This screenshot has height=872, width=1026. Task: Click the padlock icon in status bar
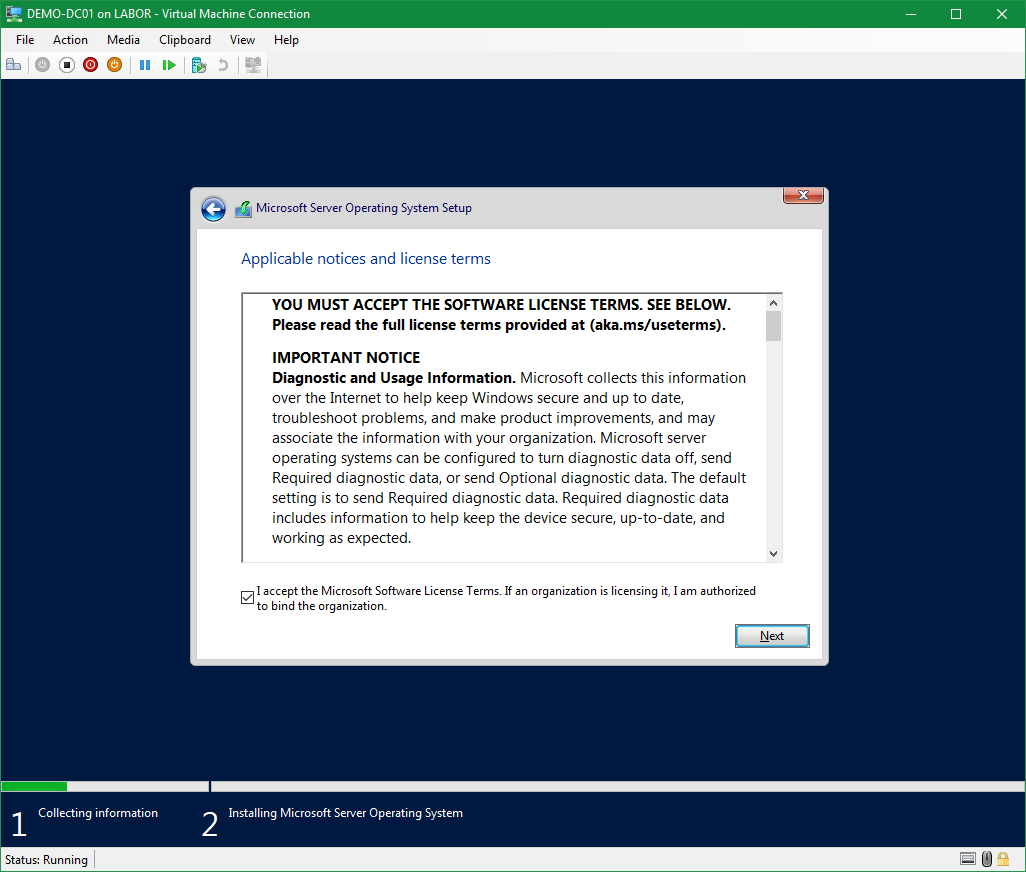pyautogui.click(x=1003, y=859)
